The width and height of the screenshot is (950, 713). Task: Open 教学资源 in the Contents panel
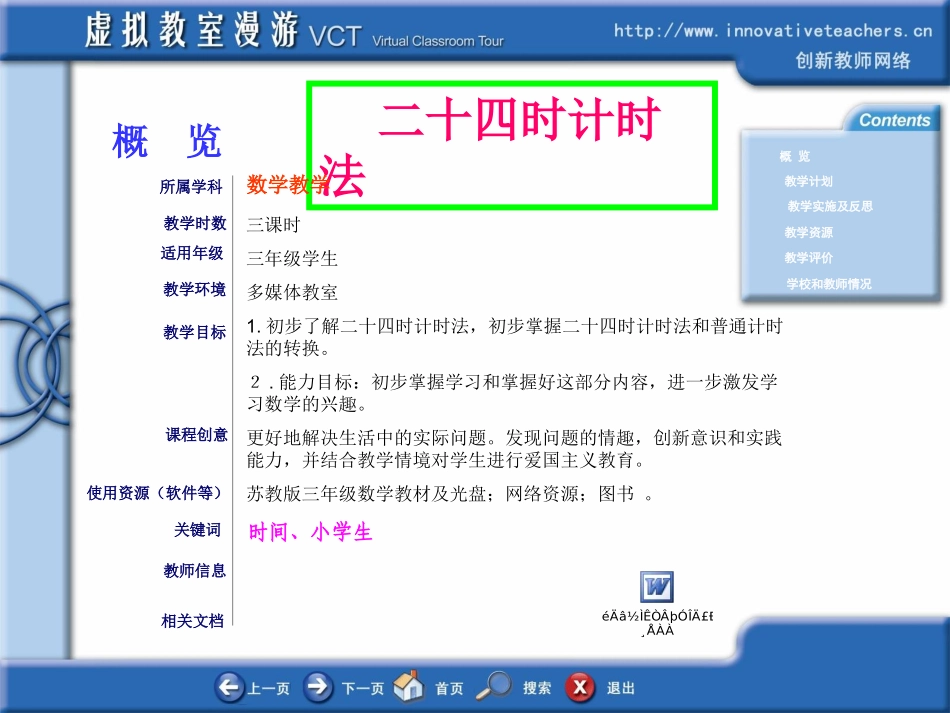(x=808, y=233)
